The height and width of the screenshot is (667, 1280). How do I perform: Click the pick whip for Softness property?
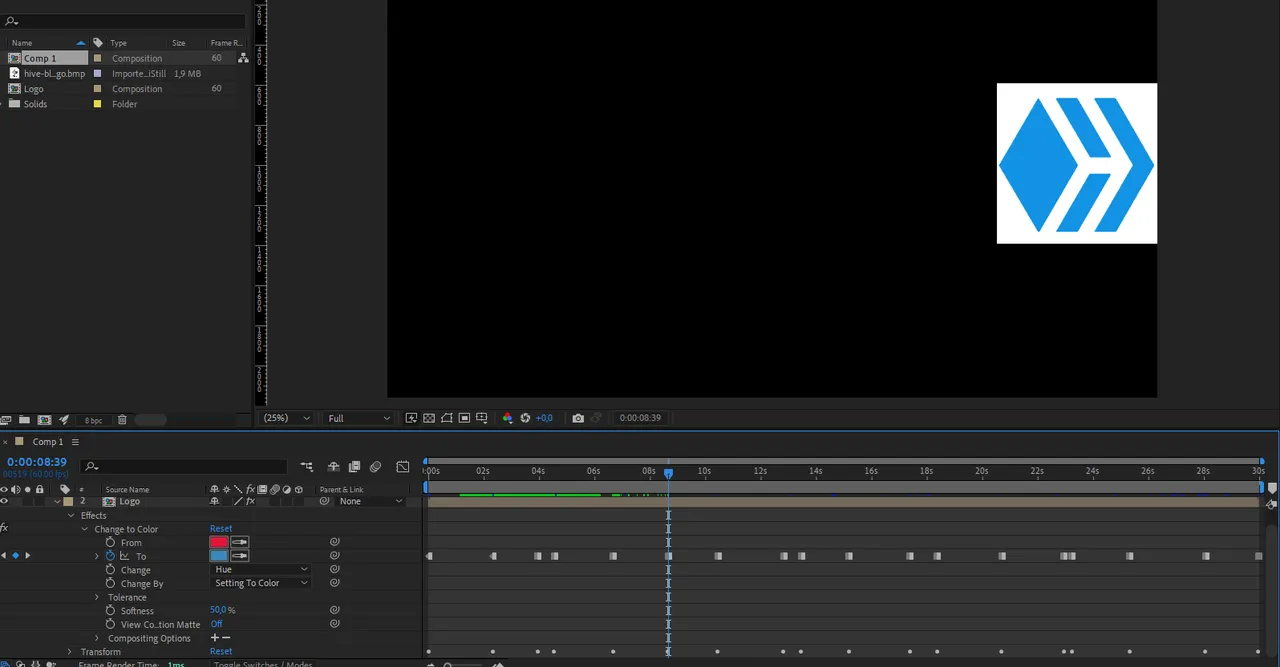pyautogui.click(x=335, y=610)
